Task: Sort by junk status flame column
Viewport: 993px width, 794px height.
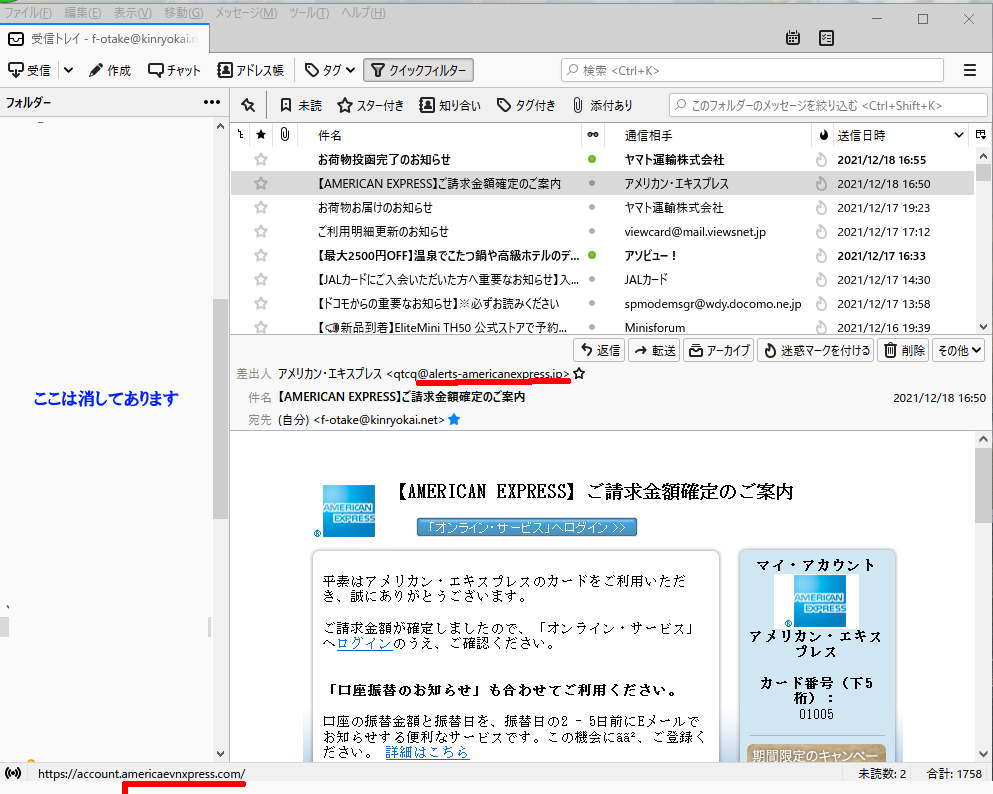Action: pyautogui.click(x=823, y=135)
